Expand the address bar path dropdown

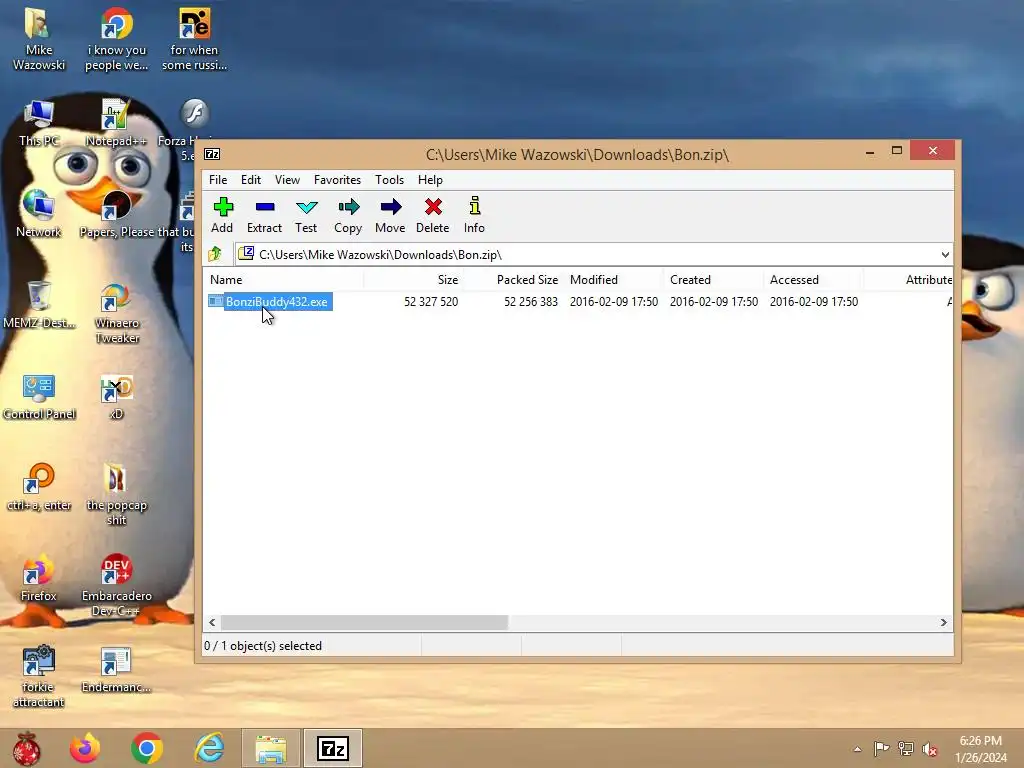tap(945, 255)
